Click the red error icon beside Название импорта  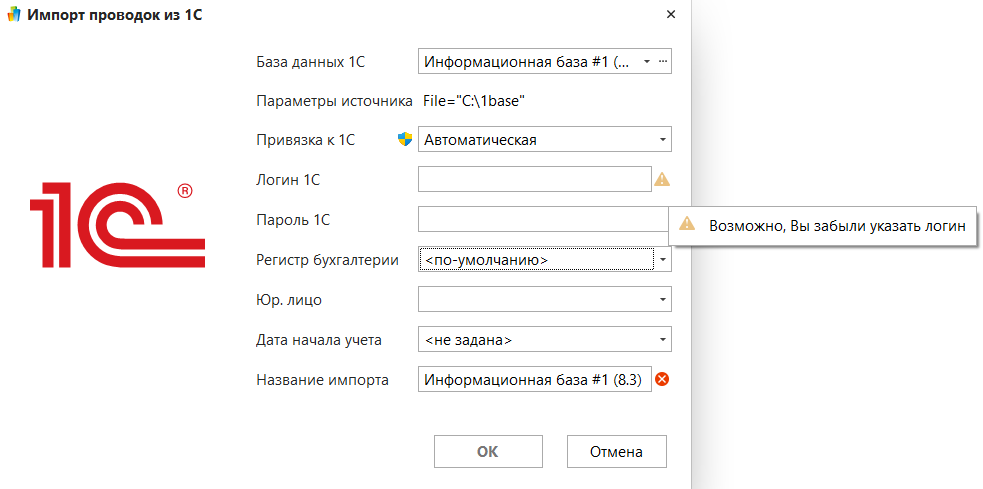click(662, 379)
